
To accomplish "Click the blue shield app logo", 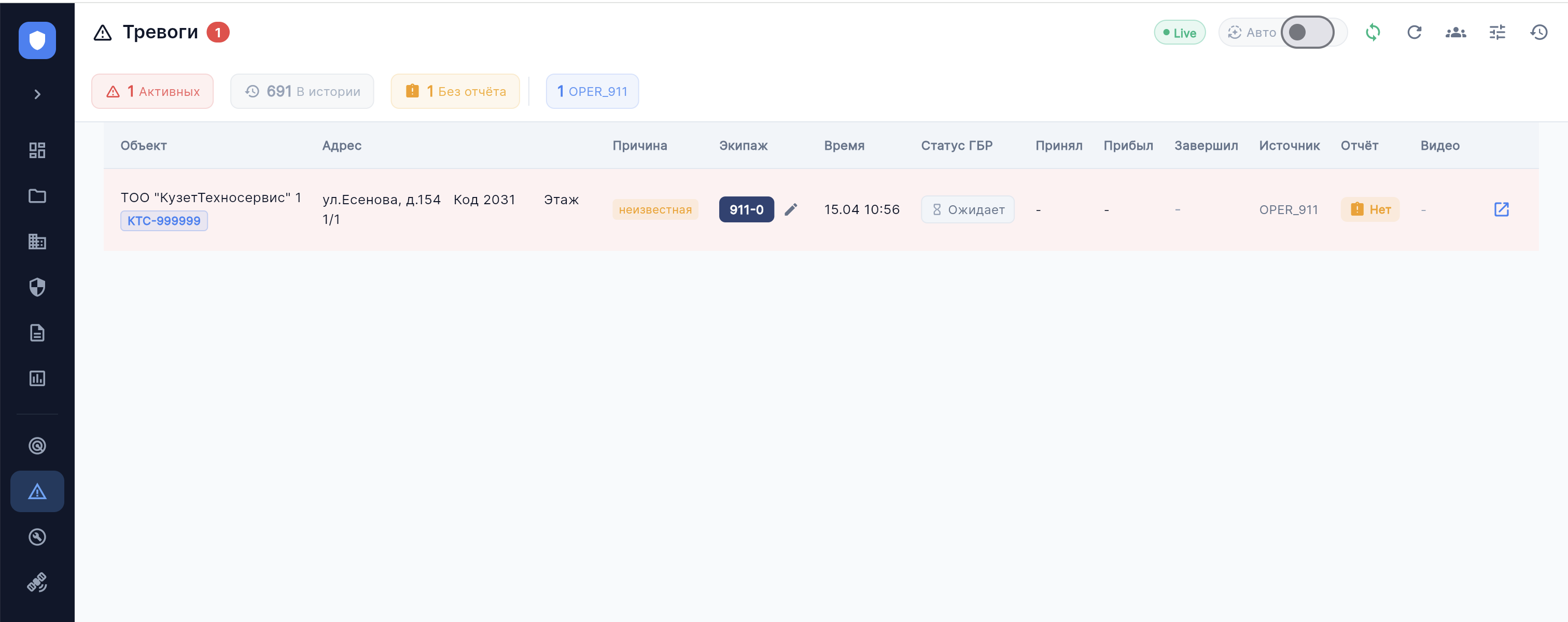I will click(x=37, y=40).
